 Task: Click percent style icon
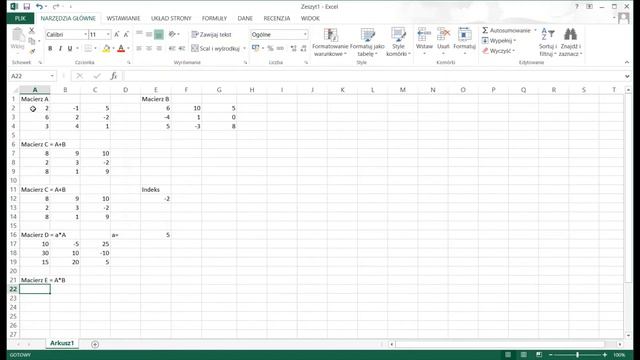270,49
